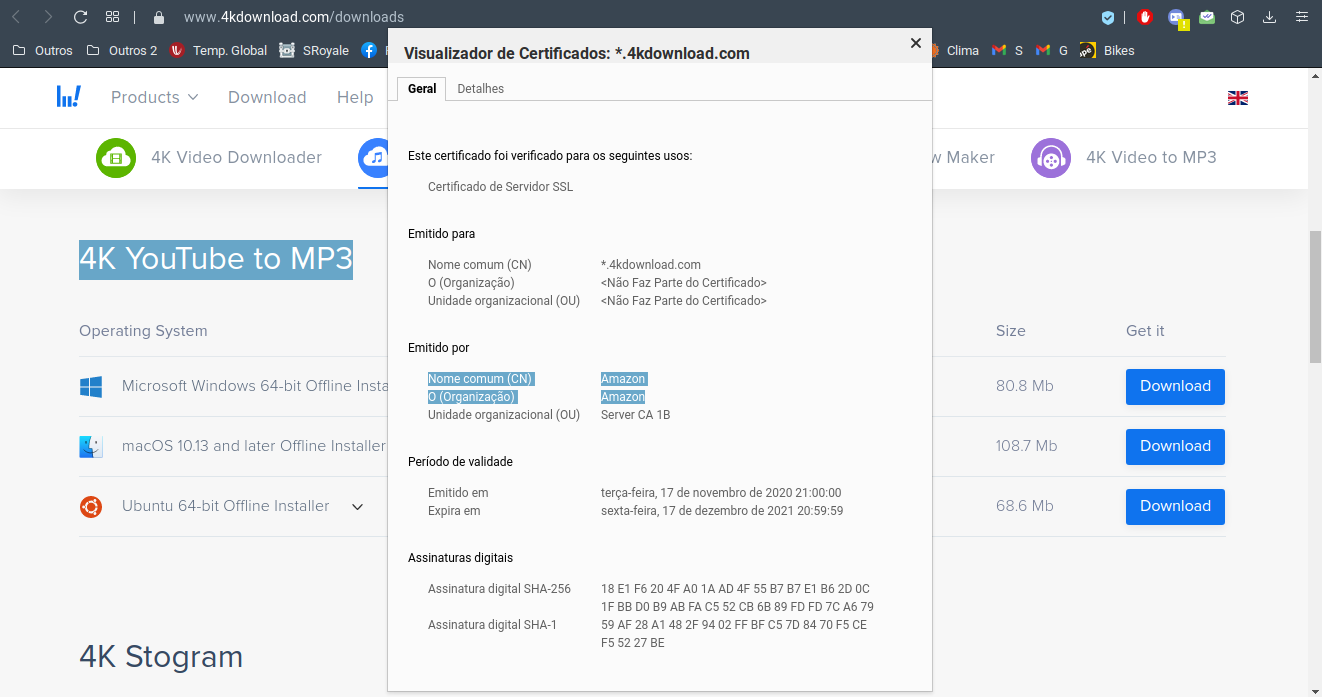Open the Temp. Global bookmark

click(218, 50)
